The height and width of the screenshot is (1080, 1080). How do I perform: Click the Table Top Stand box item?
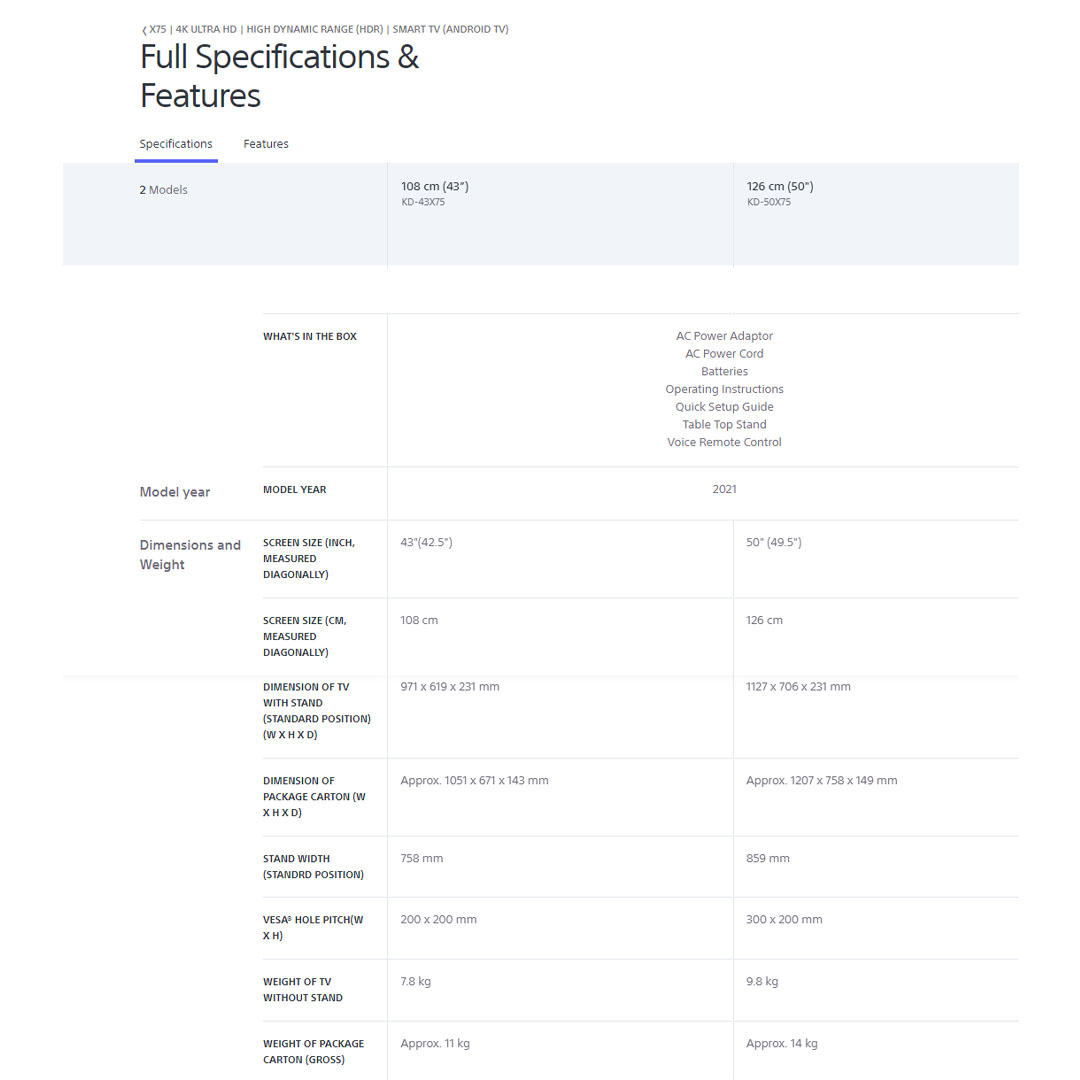click(724, 424)
